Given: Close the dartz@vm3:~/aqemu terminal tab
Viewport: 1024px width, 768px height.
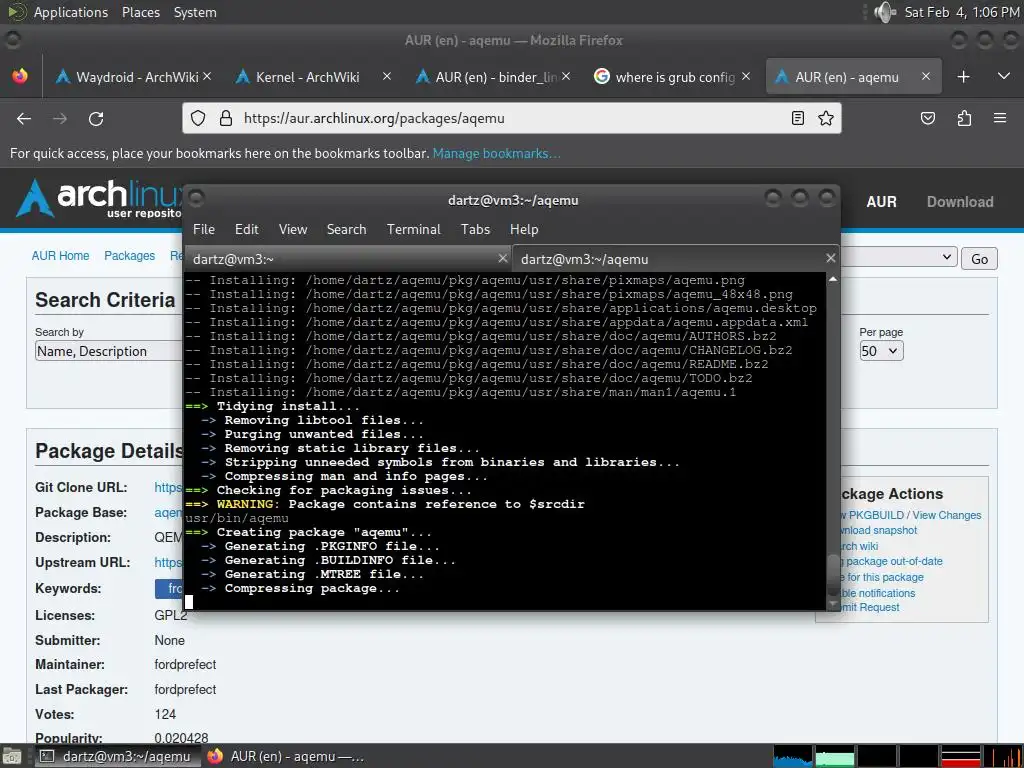Looking at the screenshot, I should coord(831,258).
